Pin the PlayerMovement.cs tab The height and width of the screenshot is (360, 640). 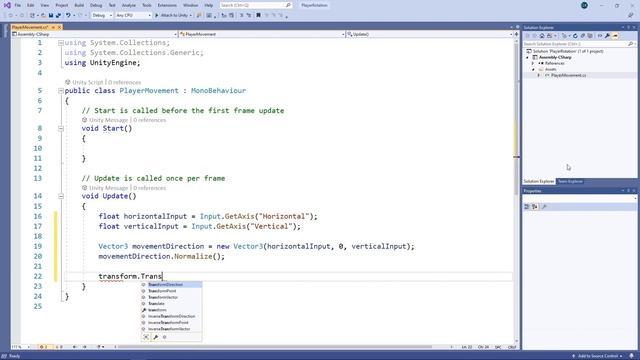53,27
